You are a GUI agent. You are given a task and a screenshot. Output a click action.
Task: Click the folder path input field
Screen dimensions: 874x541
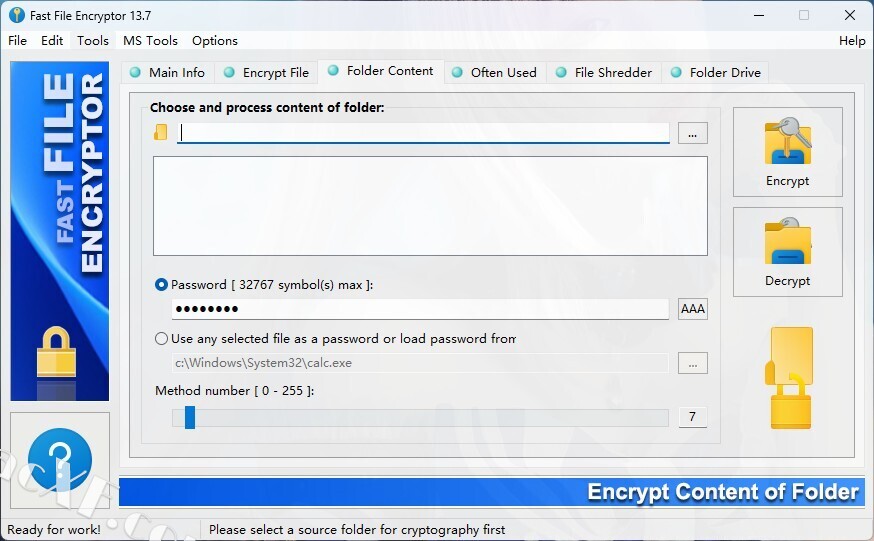point(424,133)
